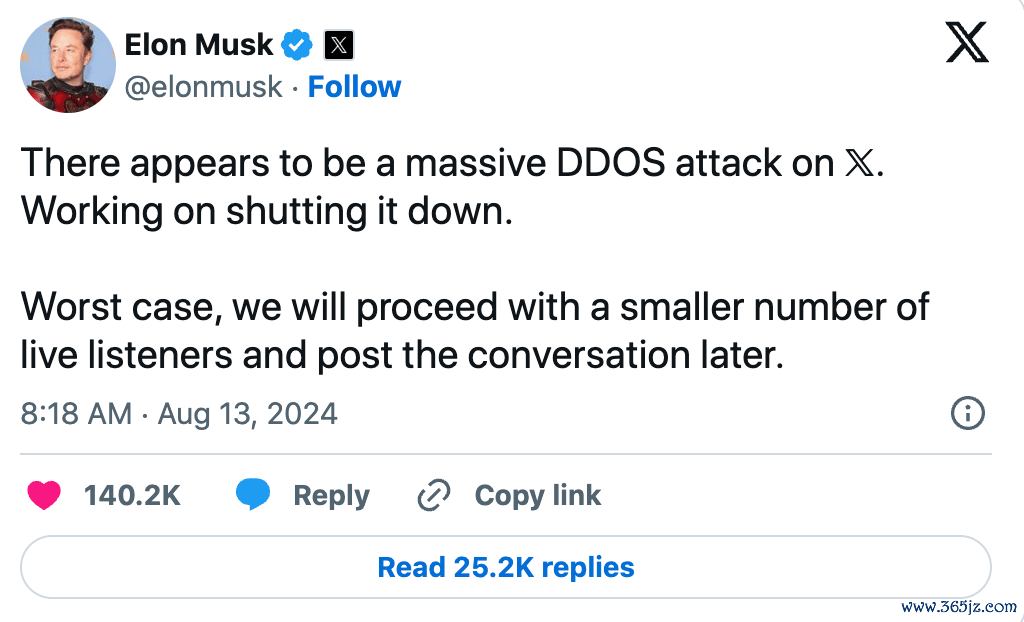The height and width of the screenshot is (622, 1024).
Task: Click the blue verified checkmark badge
Action: [x=297, y=45]
